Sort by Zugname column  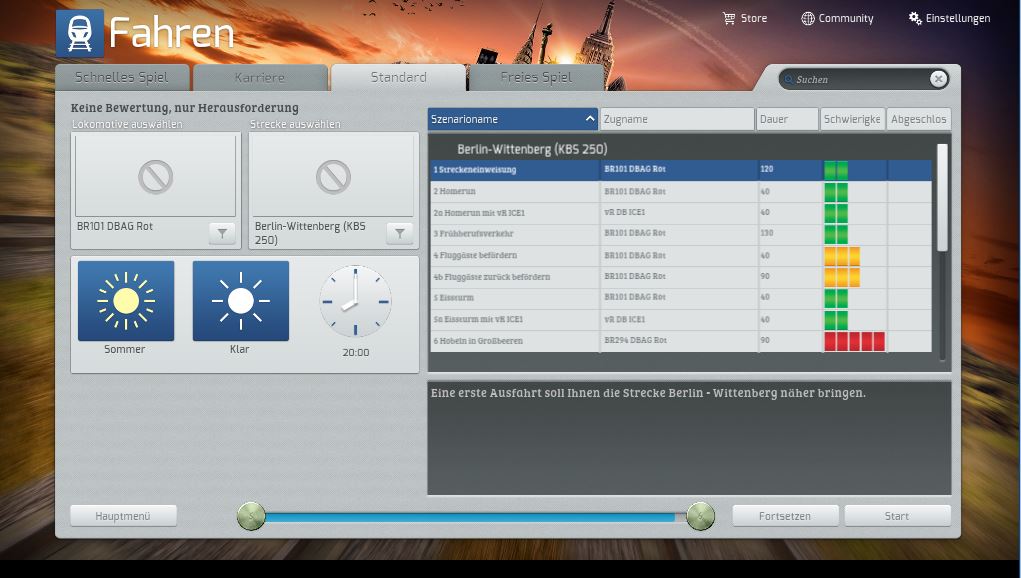tap(677, 119)
